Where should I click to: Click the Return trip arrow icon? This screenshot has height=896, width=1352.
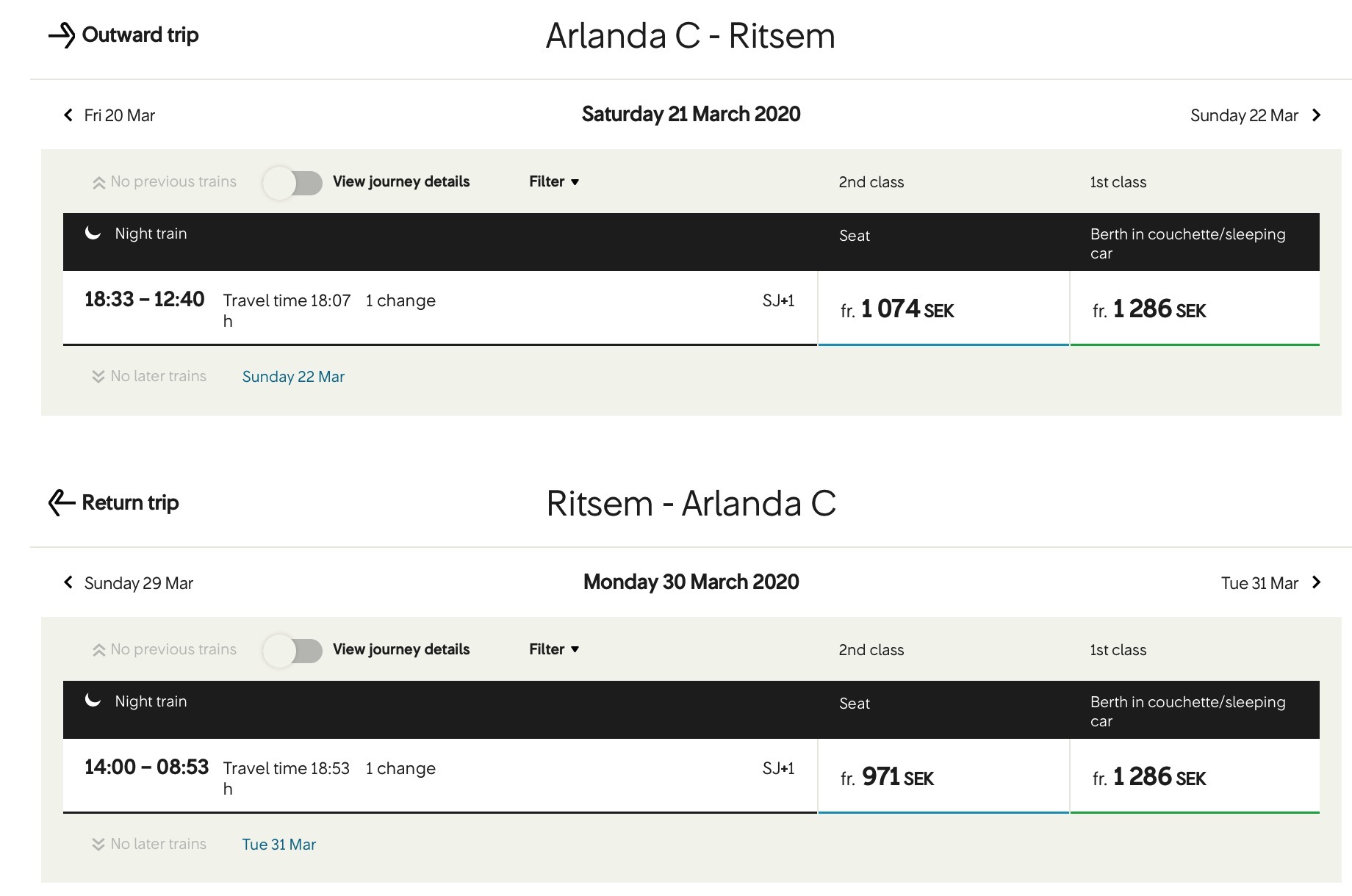click(62, 502)
